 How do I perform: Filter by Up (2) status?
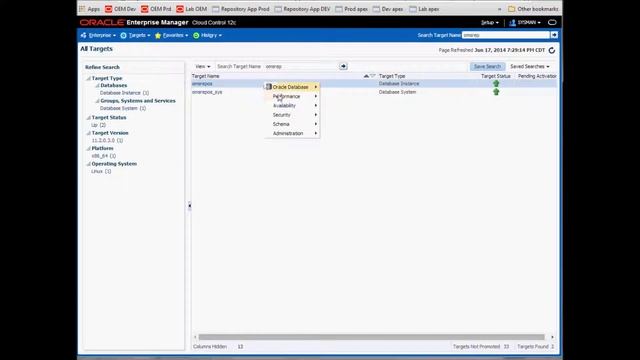[98, 125]
